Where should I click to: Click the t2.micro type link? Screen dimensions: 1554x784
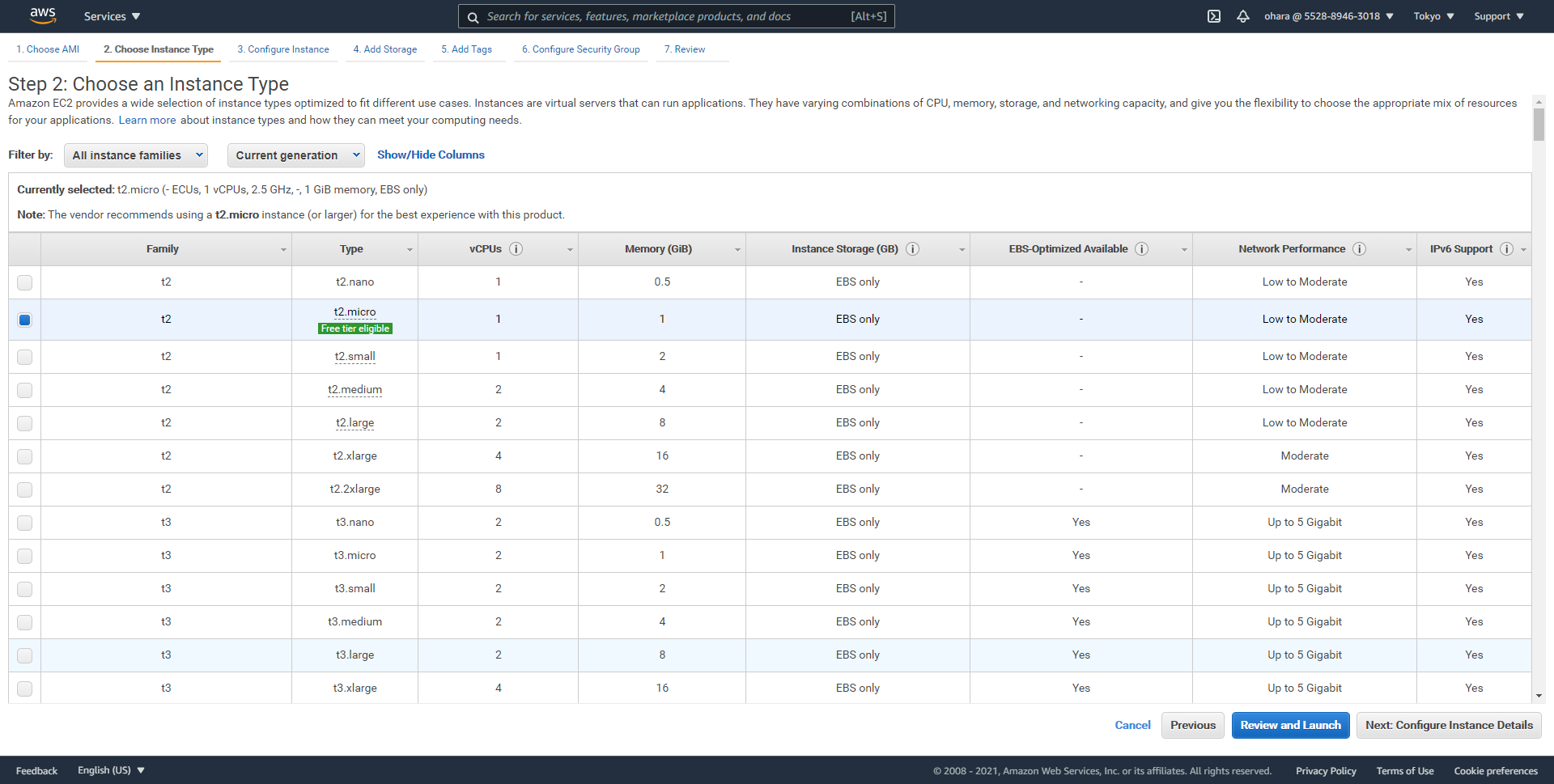click(355, 311)
